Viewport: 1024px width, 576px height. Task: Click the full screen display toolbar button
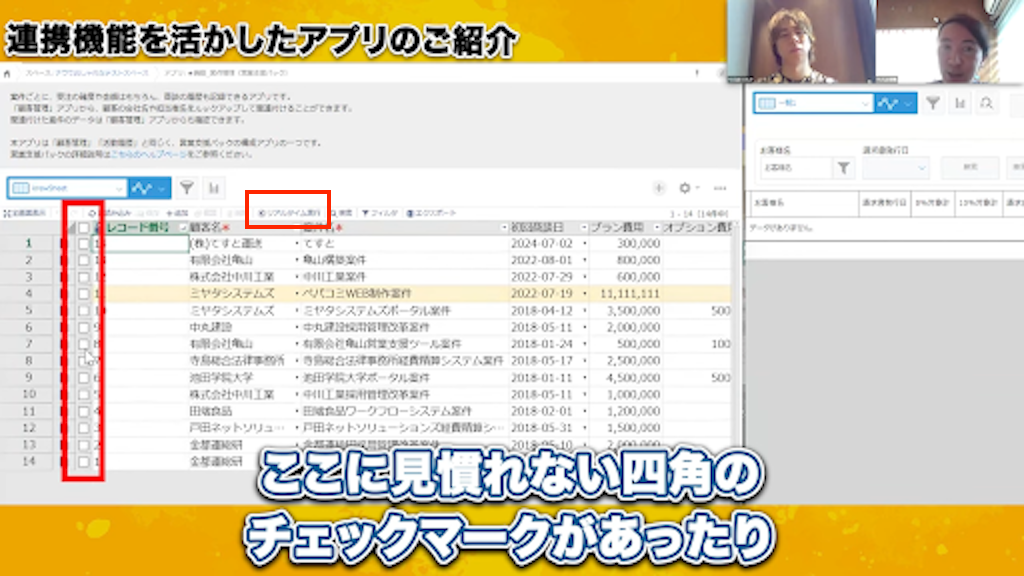tap(25, 213)
